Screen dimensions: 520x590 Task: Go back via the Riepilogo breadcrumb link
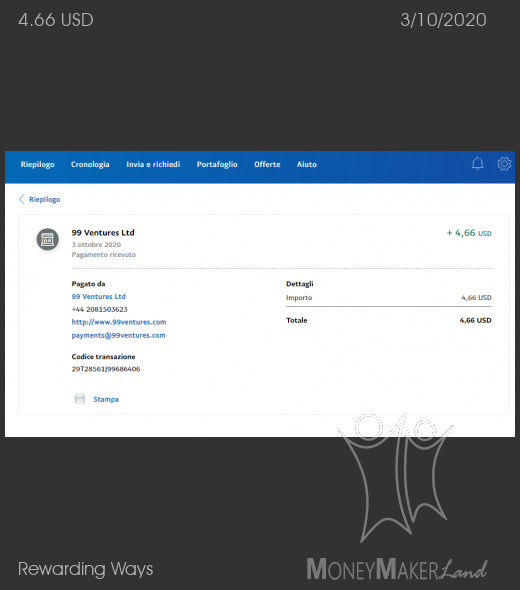[44, 199]
